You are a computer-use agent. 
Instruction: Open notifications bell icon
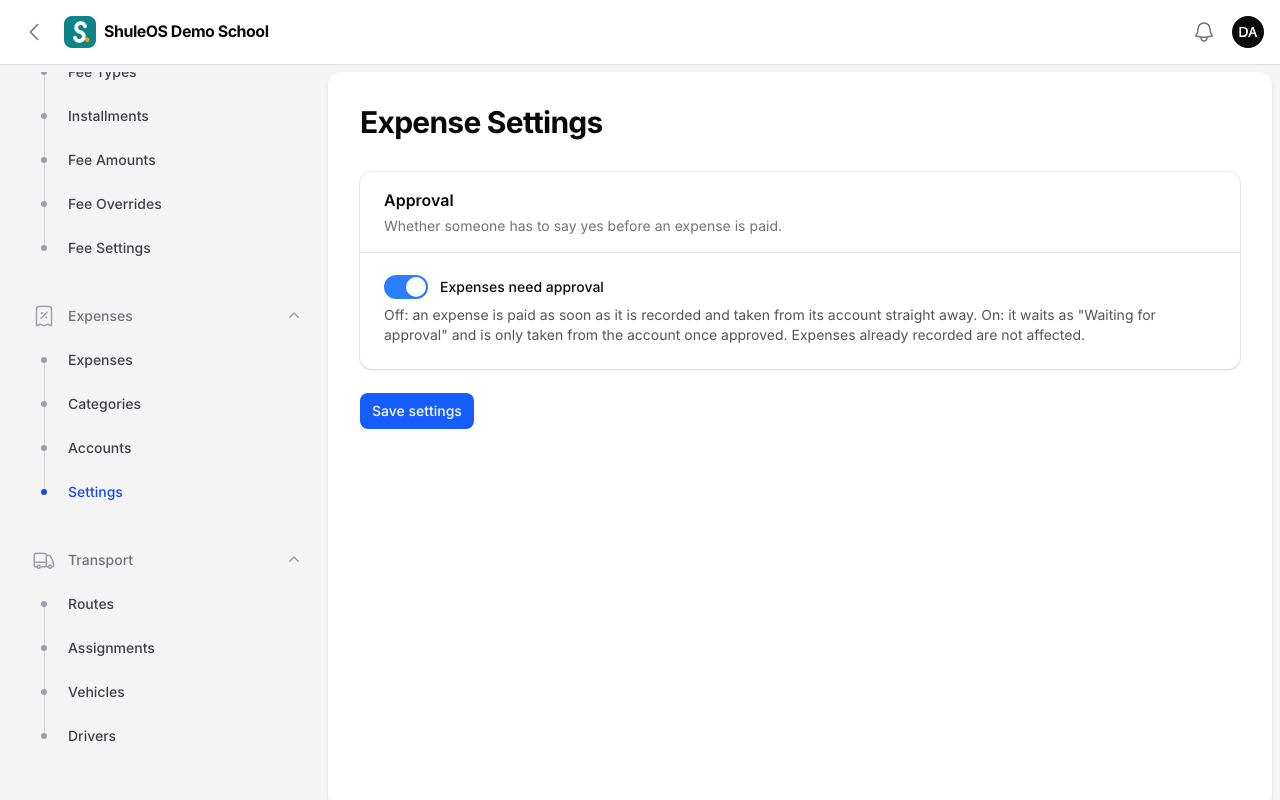1204,32
